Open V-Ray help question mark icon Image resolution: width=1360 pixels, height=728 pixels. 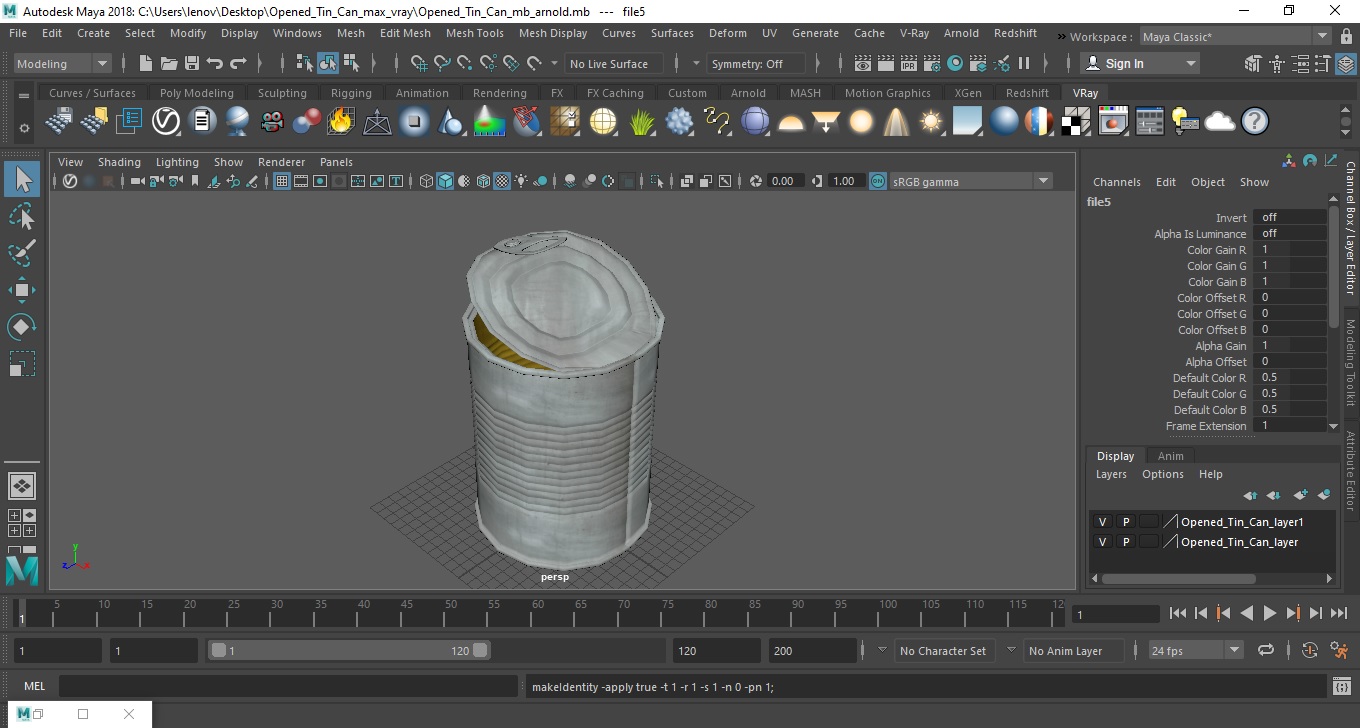(1254, 122)
